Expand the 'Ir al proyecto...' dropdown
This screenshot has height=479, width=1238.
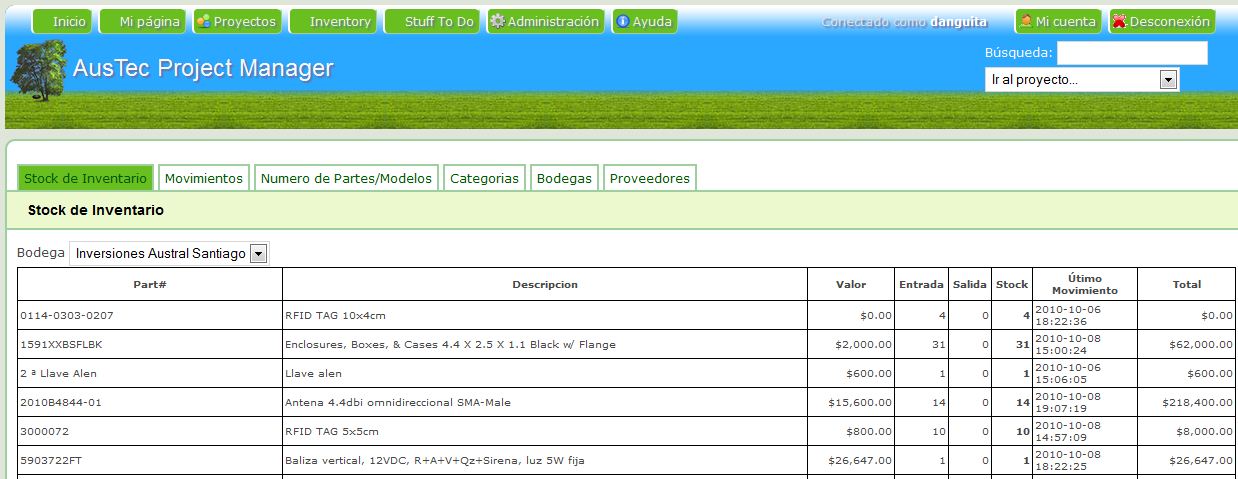1082,80
